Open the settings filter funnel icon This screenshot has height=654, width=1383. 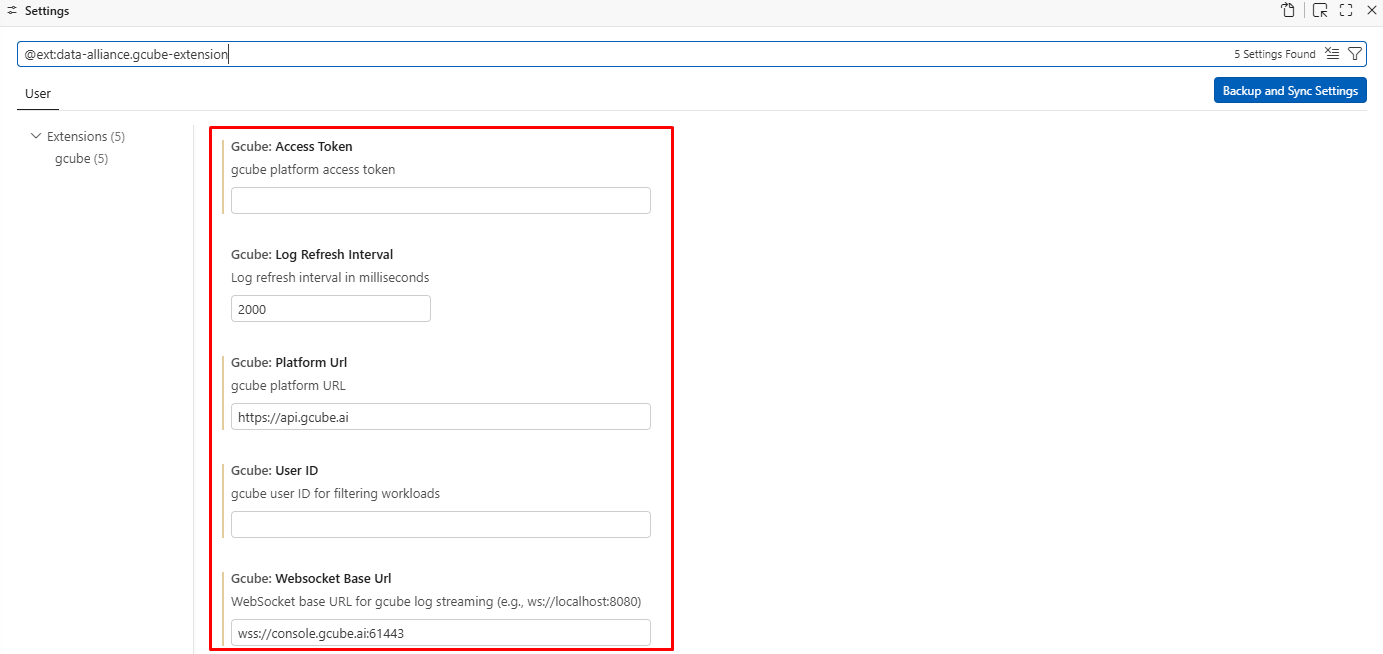pyautogui.click(x=1355, y=54)
